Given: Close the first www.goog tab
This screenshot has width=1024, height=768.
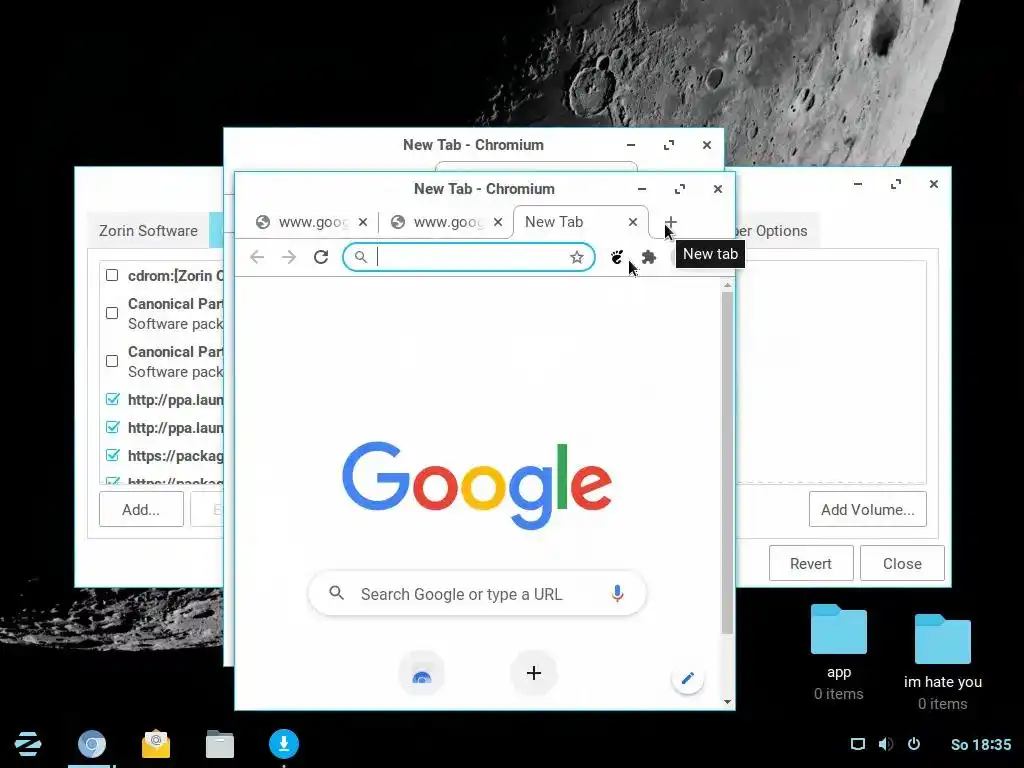Looking at the screenshot, I should (363, 222).
